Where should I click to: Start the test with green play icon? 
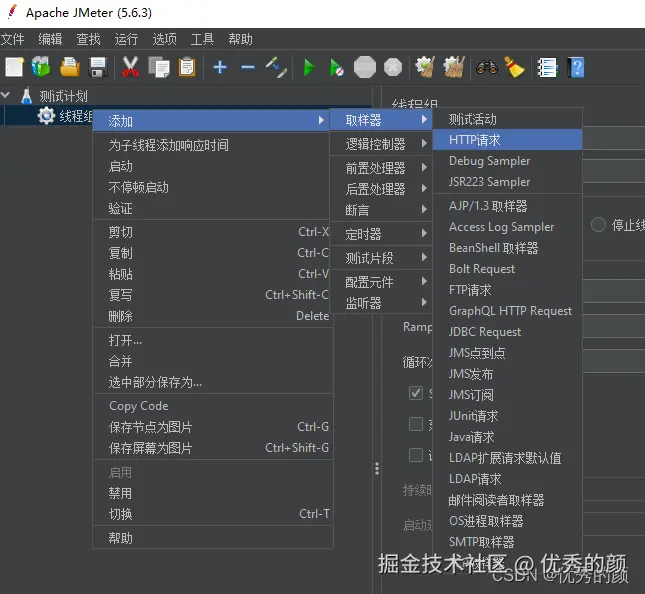[309, 67]
